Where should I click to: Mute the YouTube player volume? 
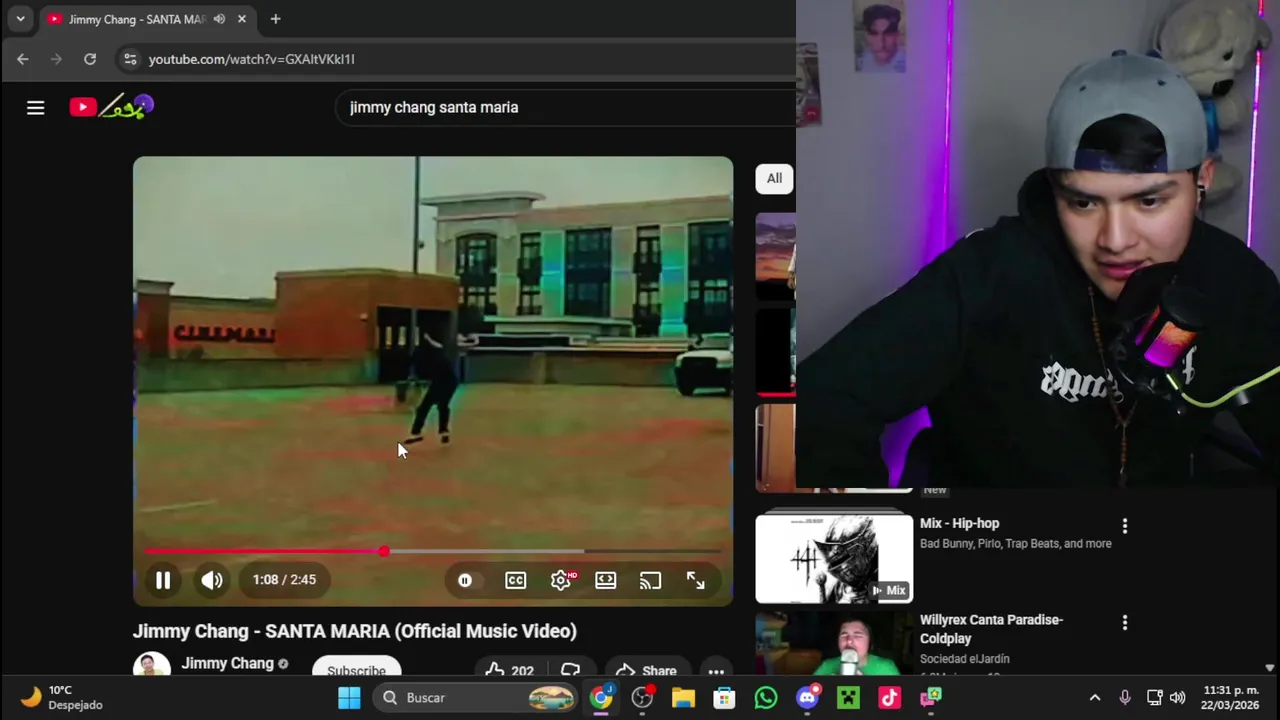click(x=212, y=580)
